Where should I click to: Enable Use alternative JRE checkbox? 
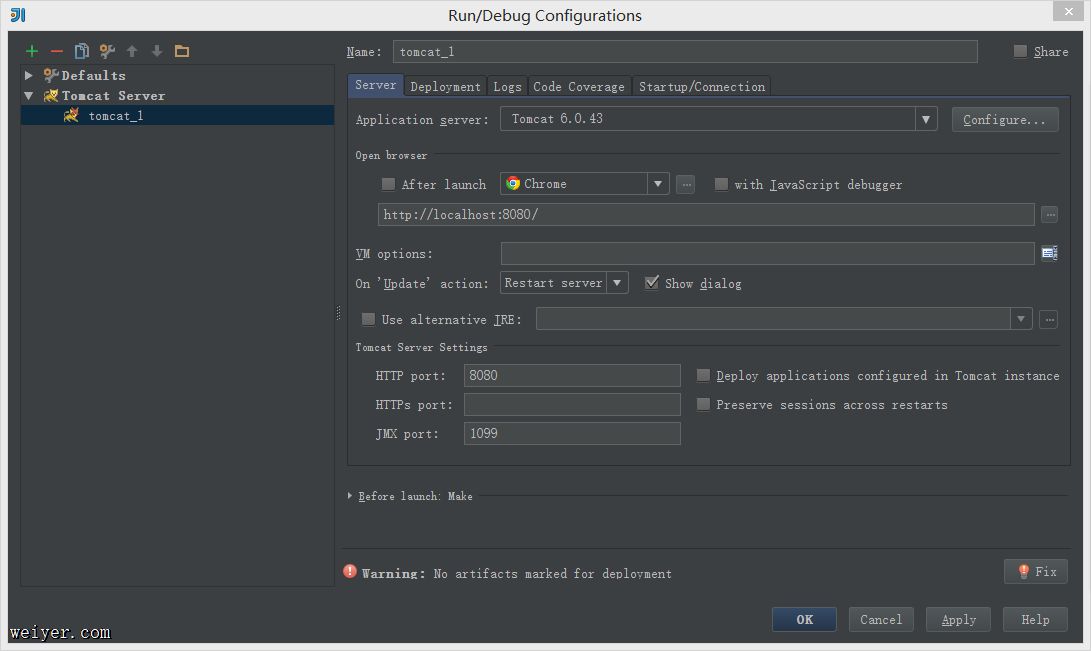coord(368,319)
